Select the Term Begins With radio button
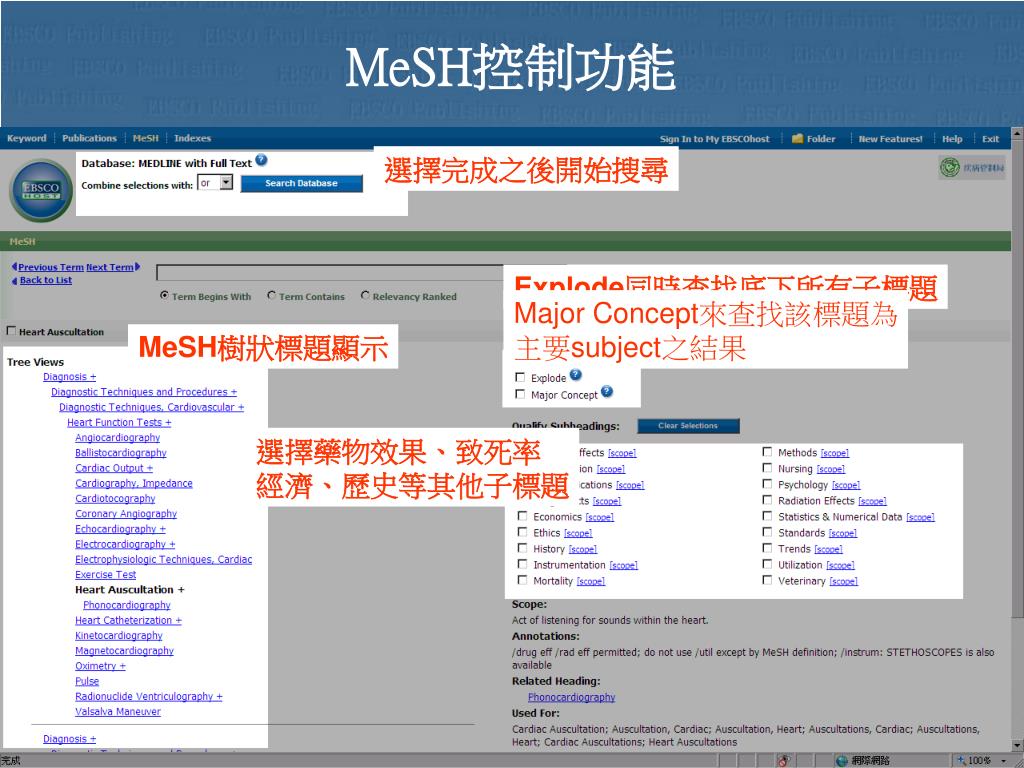 165,296
